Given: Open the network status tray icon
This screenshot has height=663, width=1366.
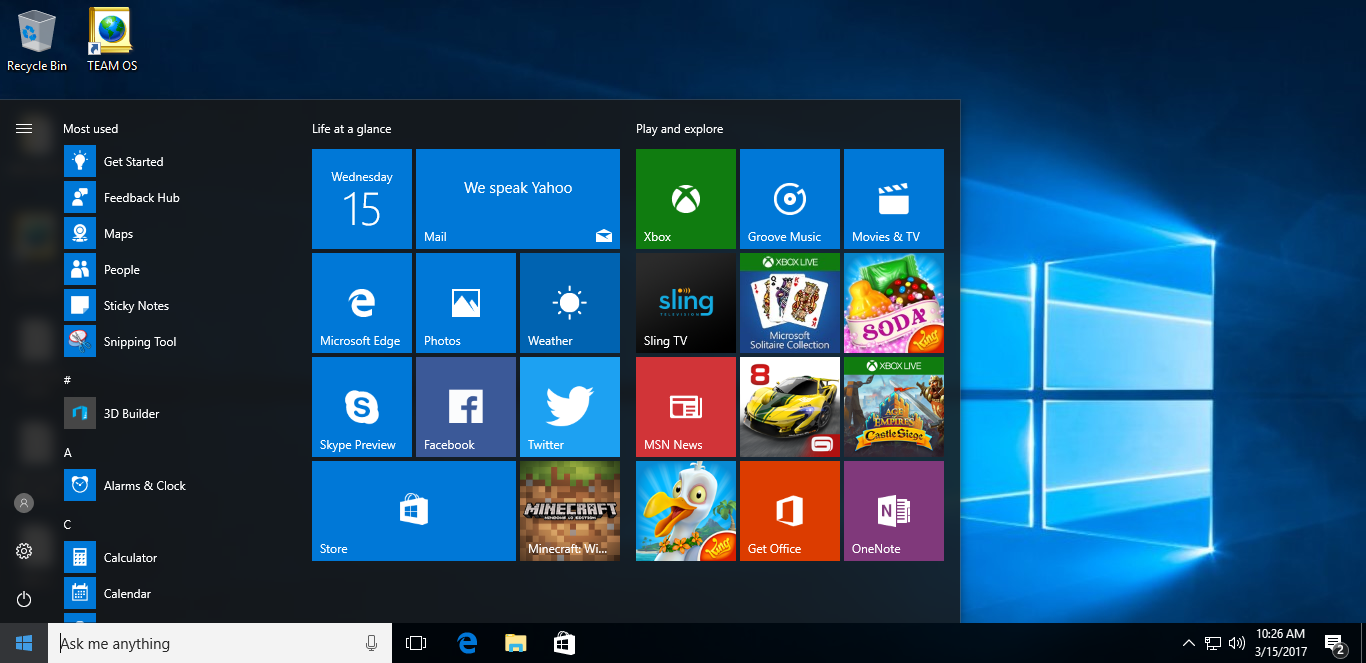Looking at the screenshot, I should coord(1213,643).
